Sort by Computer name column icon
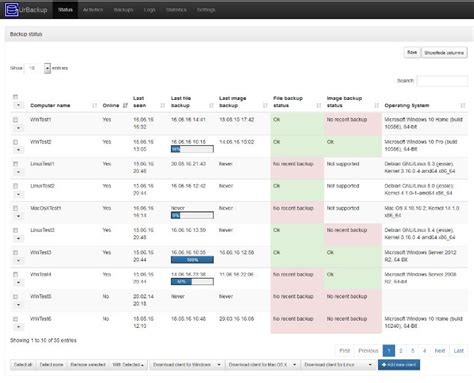Viewport: 474px width, 383px height. (94, 105)
